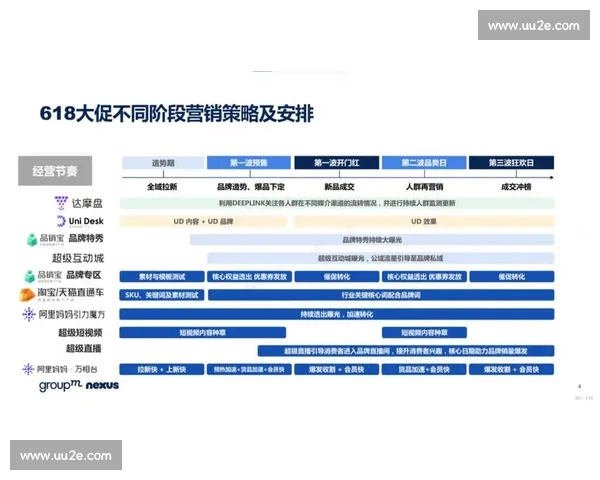The image size is (600, 480).
Task: Click the 预热加速+货品加速+会员快 block
Action: pos(249,369)
